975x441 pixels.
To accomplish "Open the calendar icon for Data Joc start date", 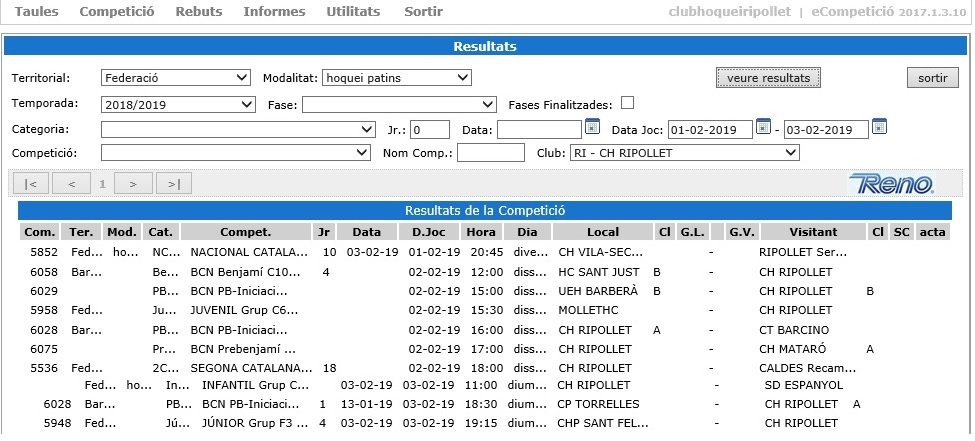I will [764, 126].
